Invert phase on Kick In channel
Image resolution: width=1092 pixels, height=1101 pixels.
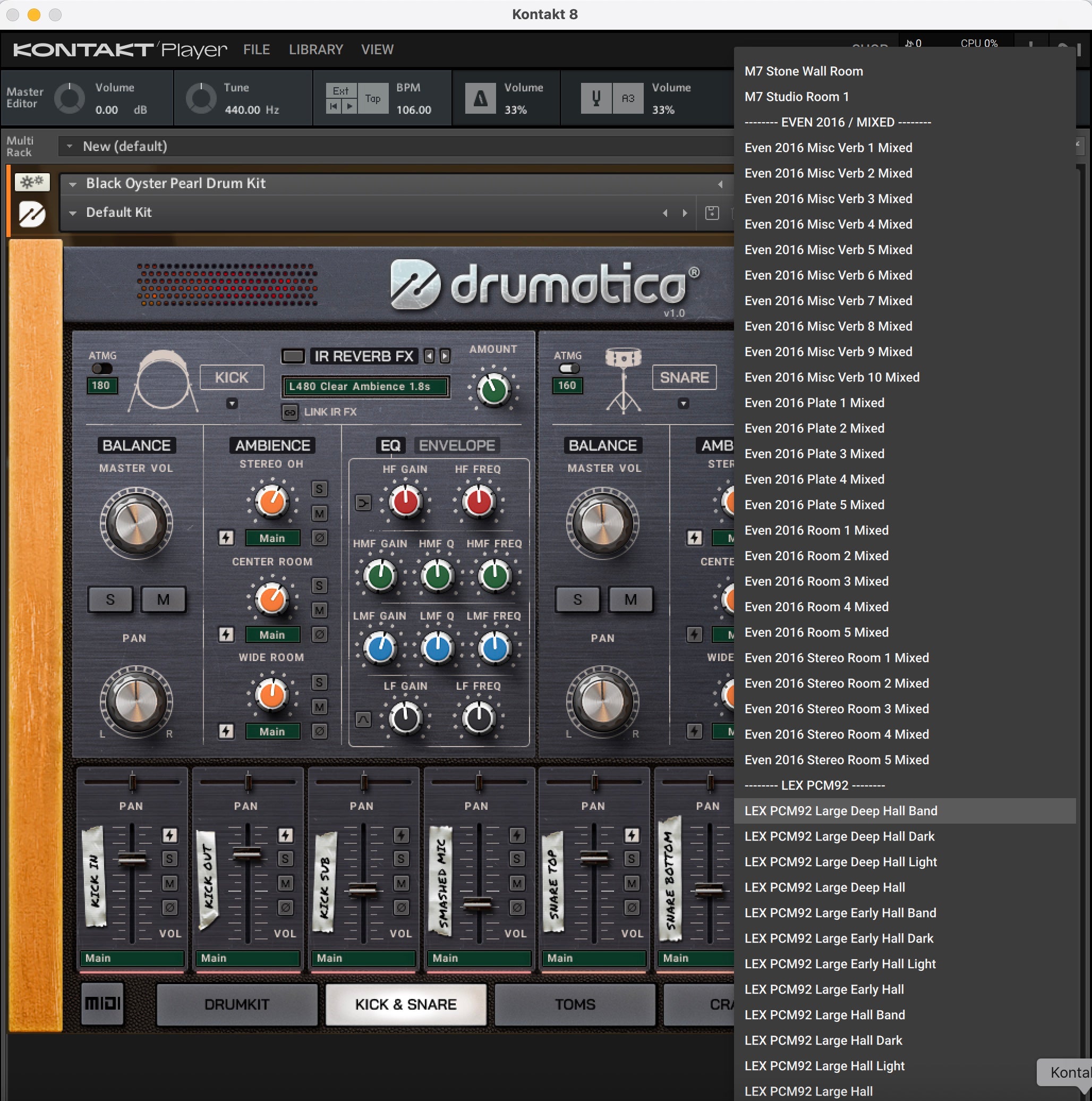(170, 907)
